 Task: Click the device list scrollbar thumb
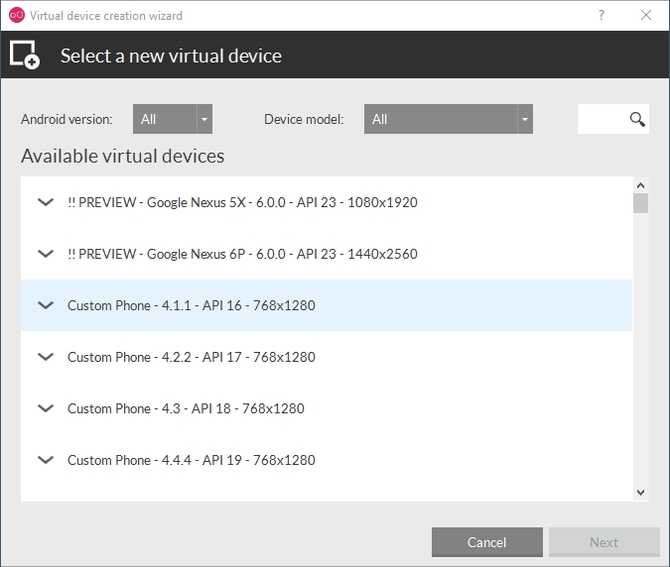tap(640, 203)
